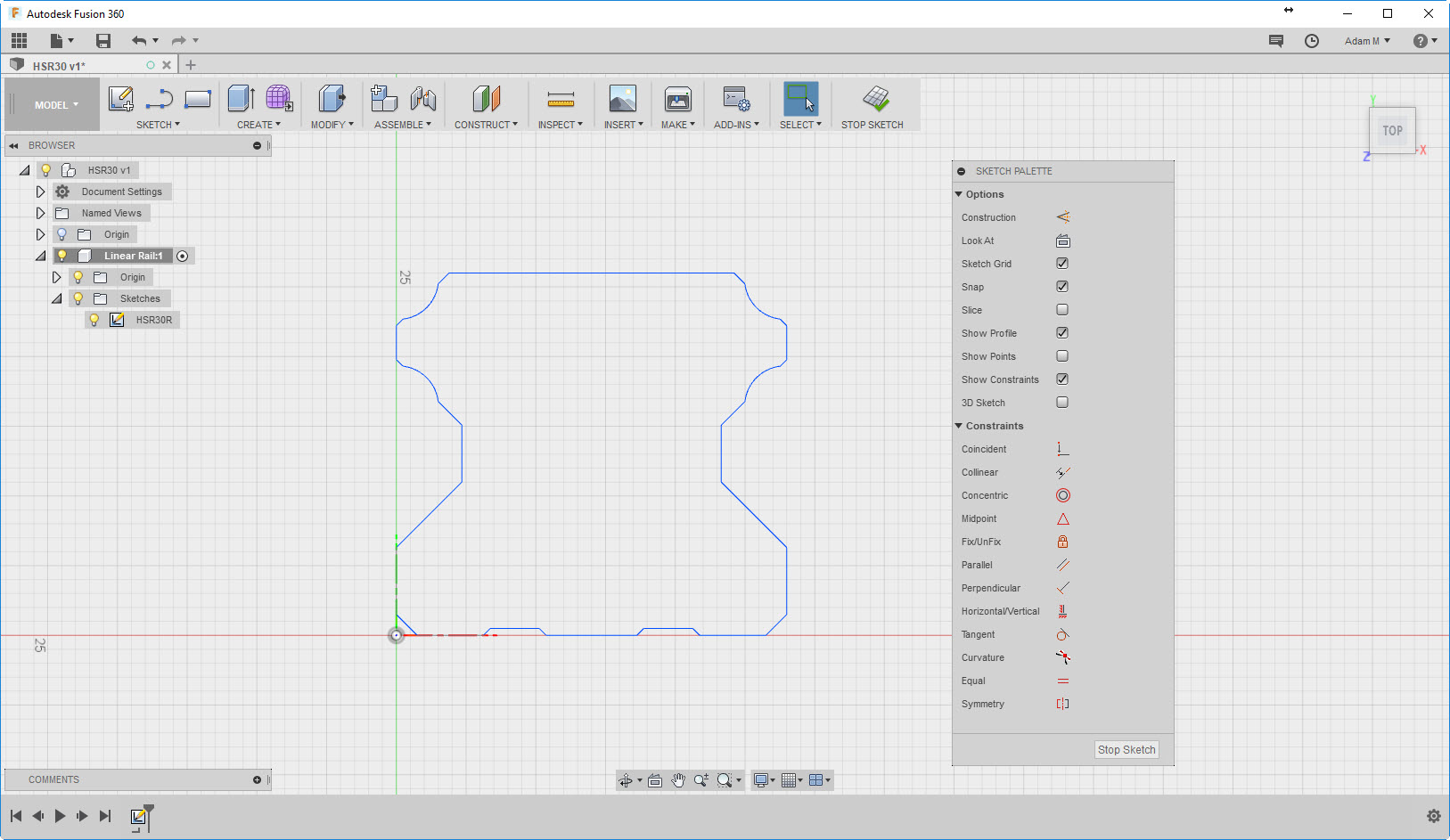Image resolution: width=1450 pixels, height=840 pixels.
Task: Apply the Coincident constraint icon
Action: [x=1062, y=449]
